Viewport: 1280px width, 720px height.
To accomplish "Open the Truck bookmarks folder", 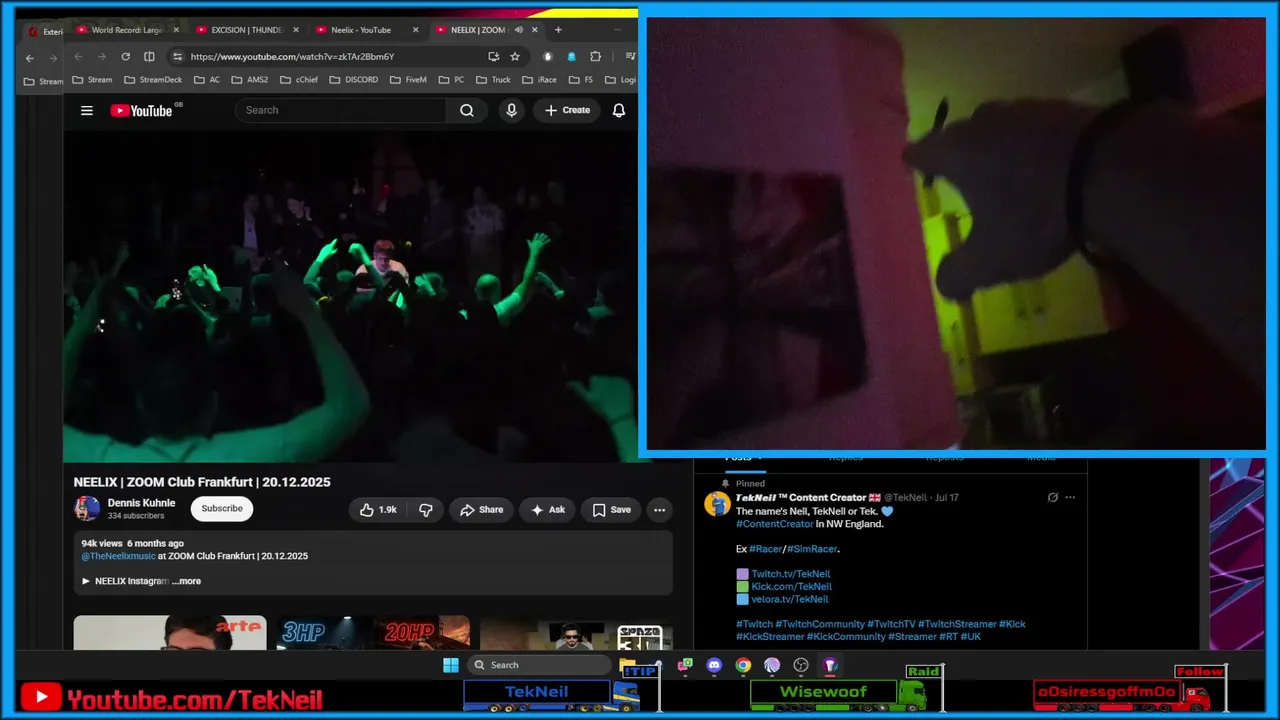I will click(493, 80).
